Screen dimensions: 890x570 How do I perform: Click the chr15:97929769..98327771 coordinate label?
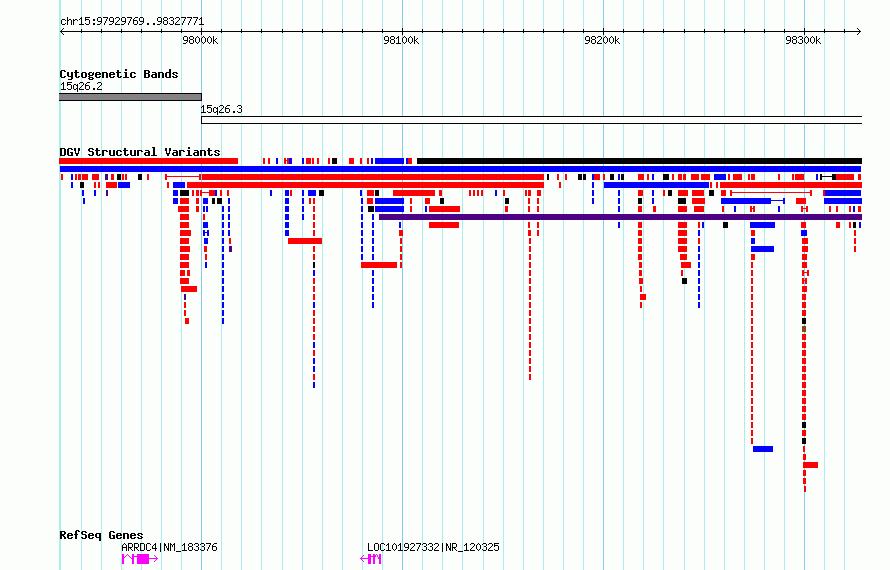pos(132,22)
